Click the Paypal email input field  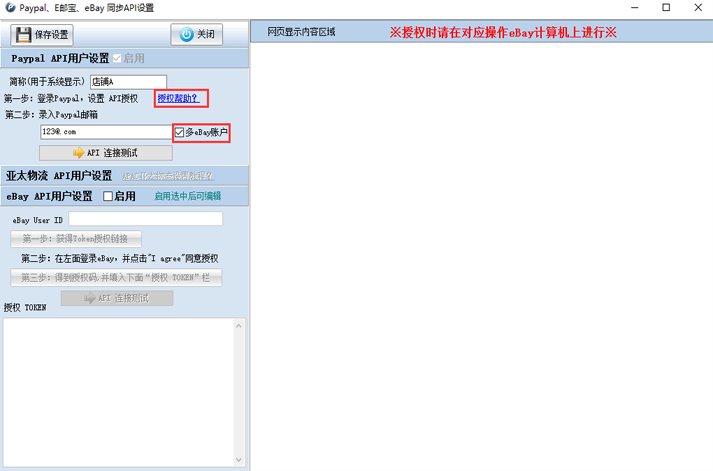[105, 132]
